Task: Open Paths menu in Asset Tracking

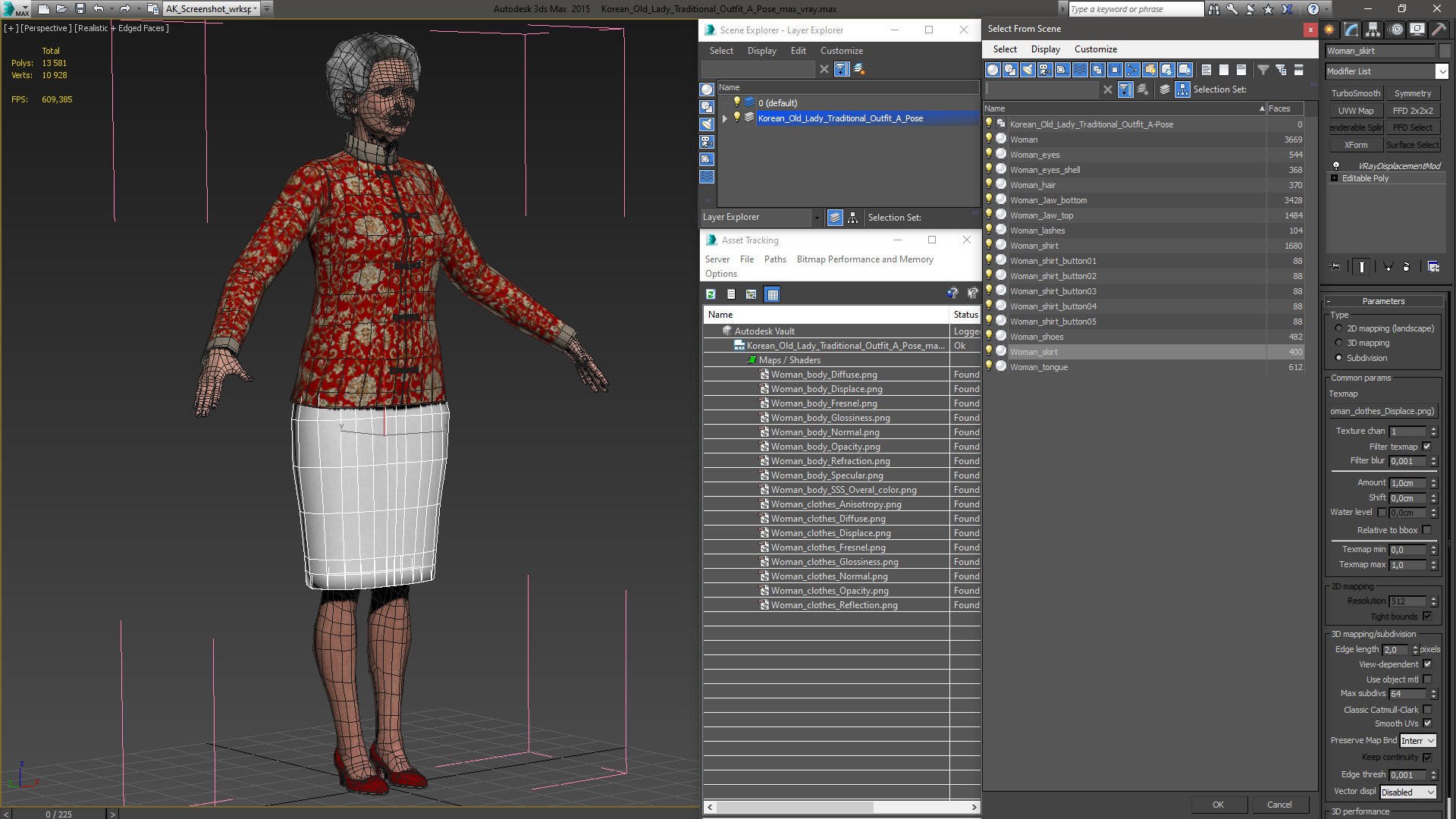Action: pyautogui.click(x=775, y=259)
